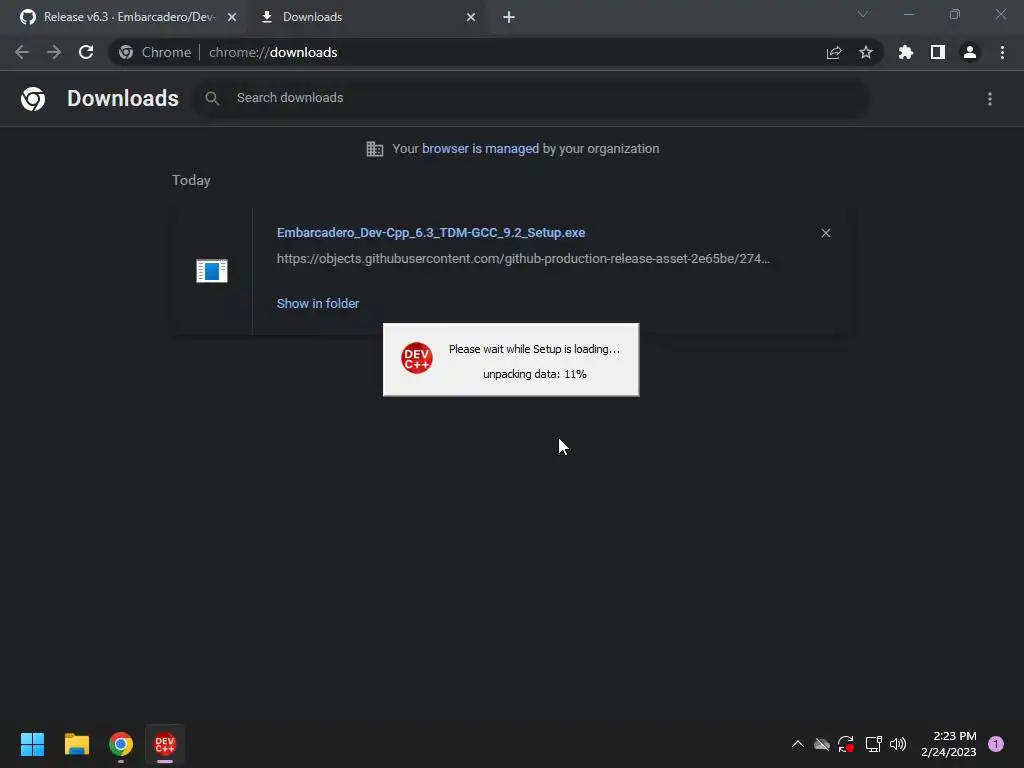
Task: Click the githubusercontent source URL
Action: (523, 259)
